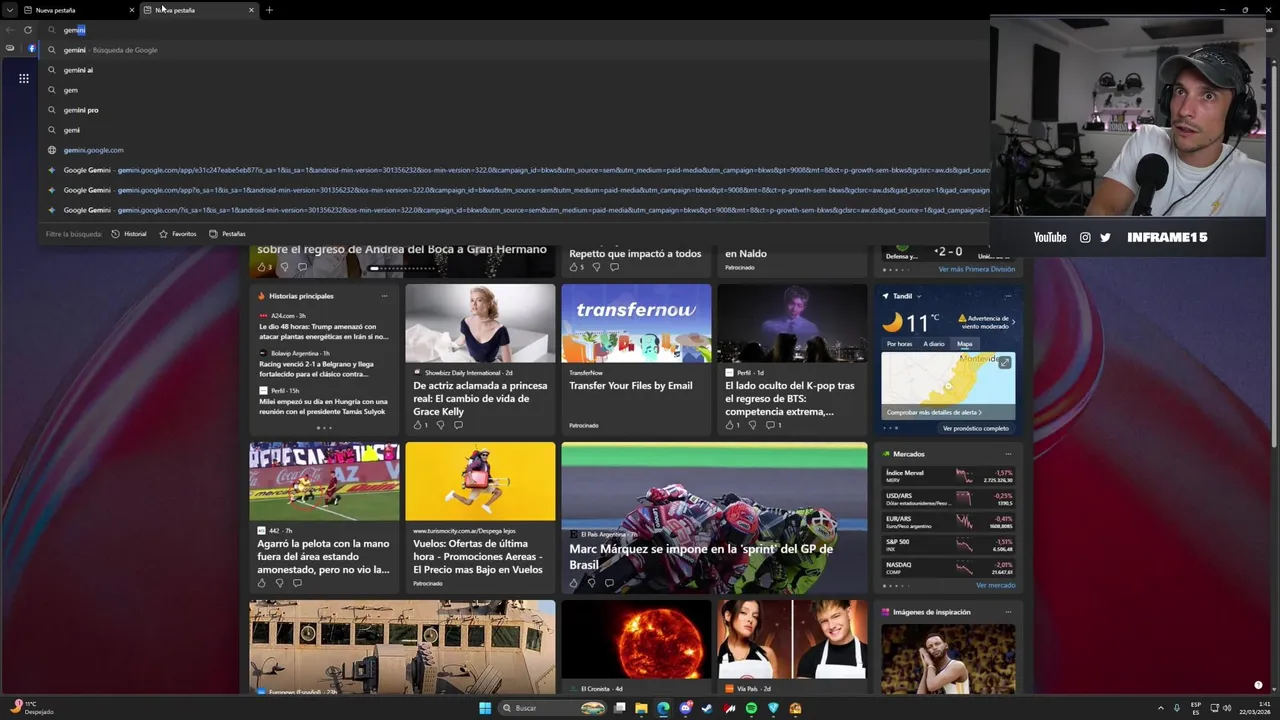Open the Facebook bookmark icon
This screenshot has width=1280, height=720.
32,48
